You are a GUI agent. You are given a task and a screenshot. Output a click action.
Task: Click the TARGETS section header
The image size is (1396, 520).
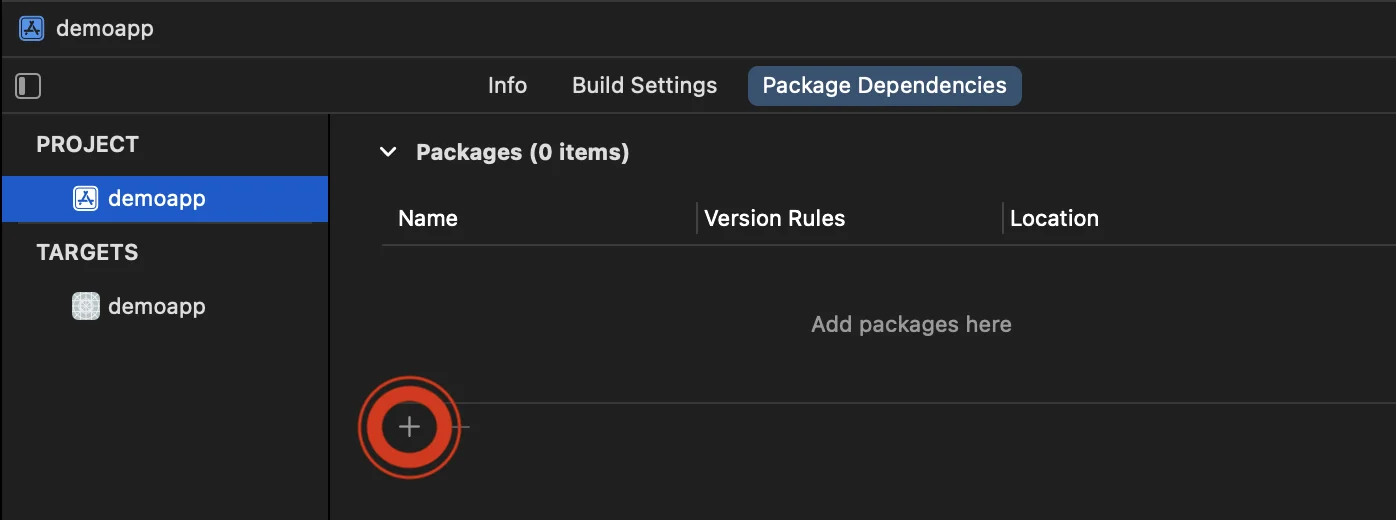pos(87,252)
